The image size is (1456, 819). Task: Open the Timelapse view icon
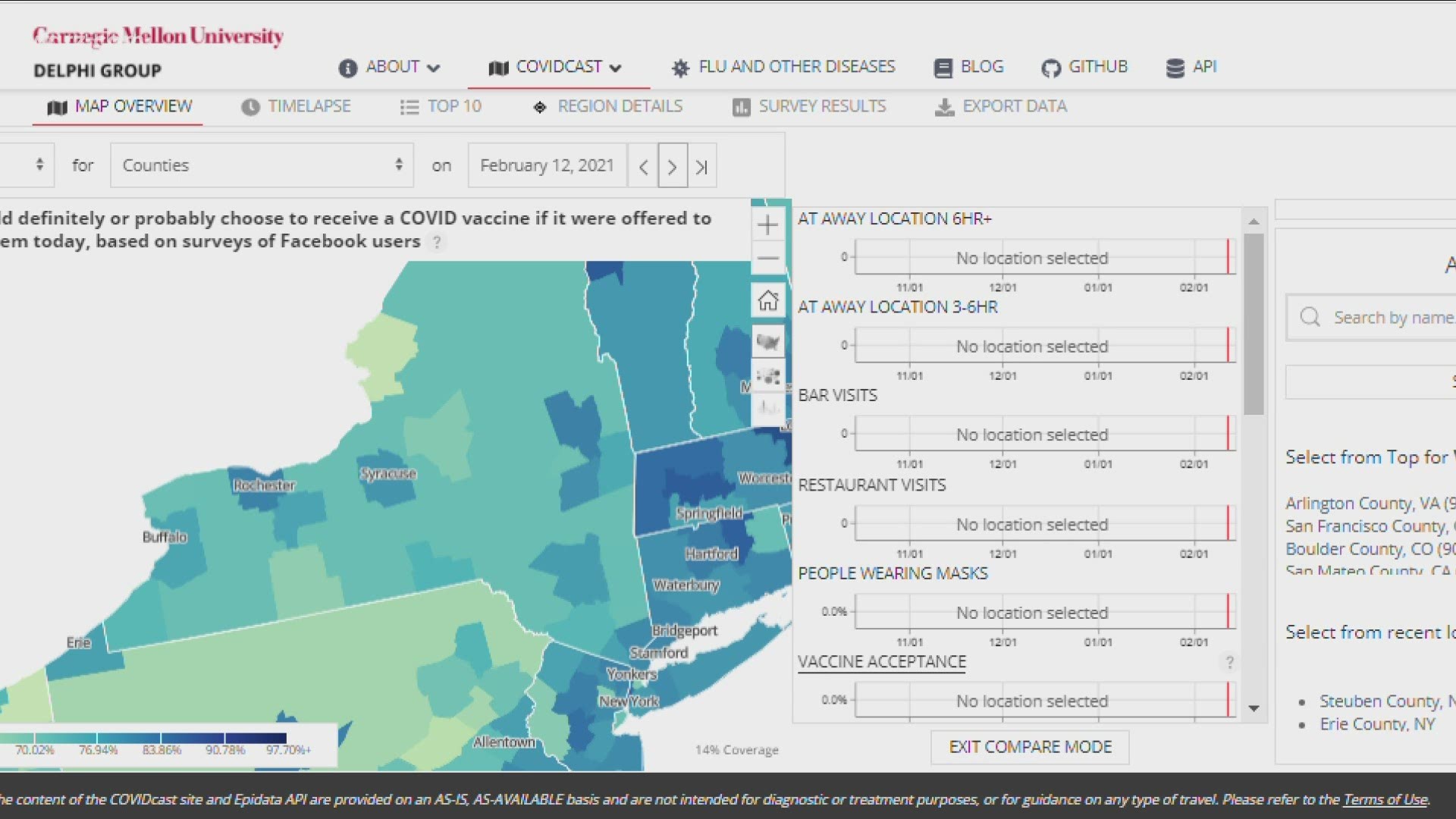pyautogui.click(x=250, y=106)
